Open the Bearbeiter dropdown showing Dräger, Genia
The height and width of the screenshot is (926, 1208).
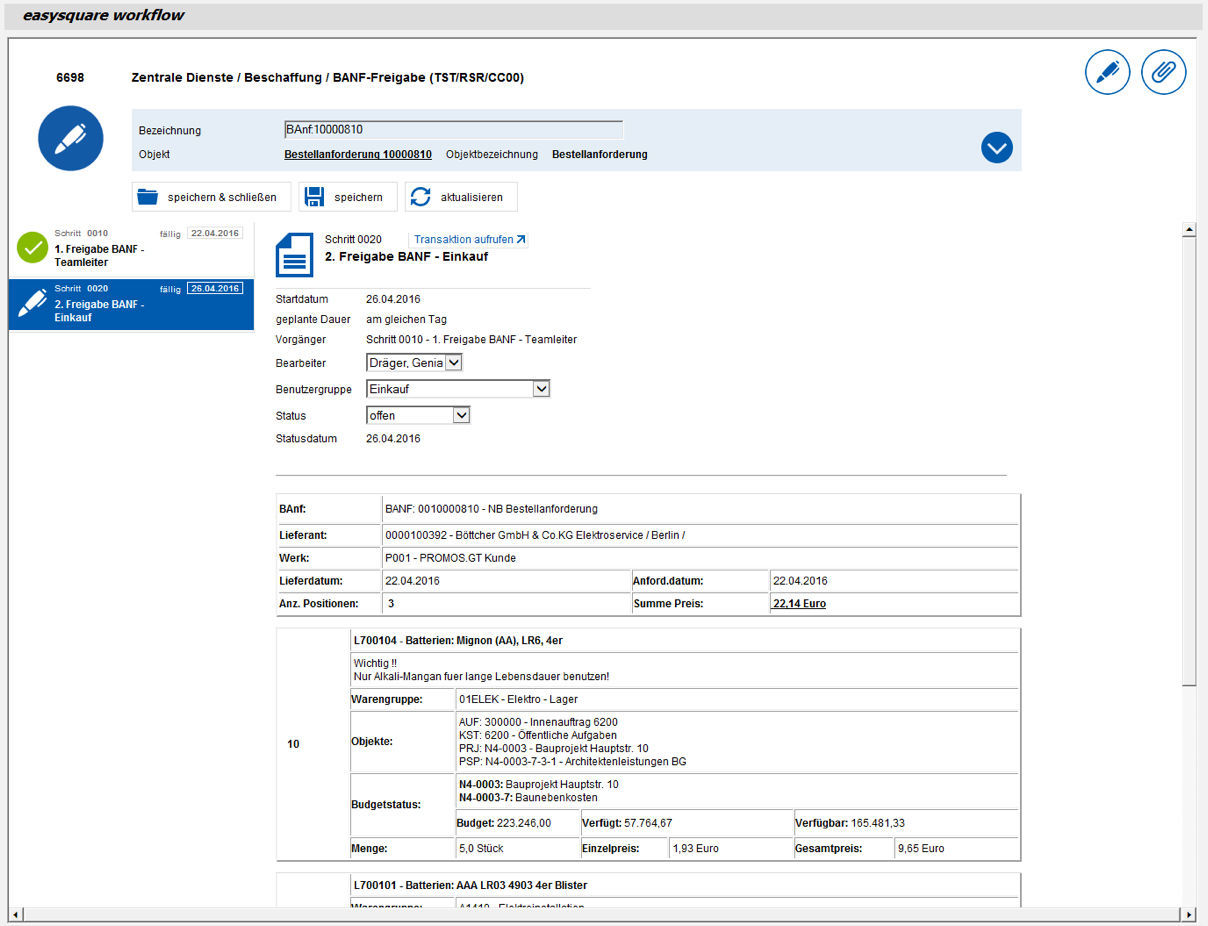(453, 363)
